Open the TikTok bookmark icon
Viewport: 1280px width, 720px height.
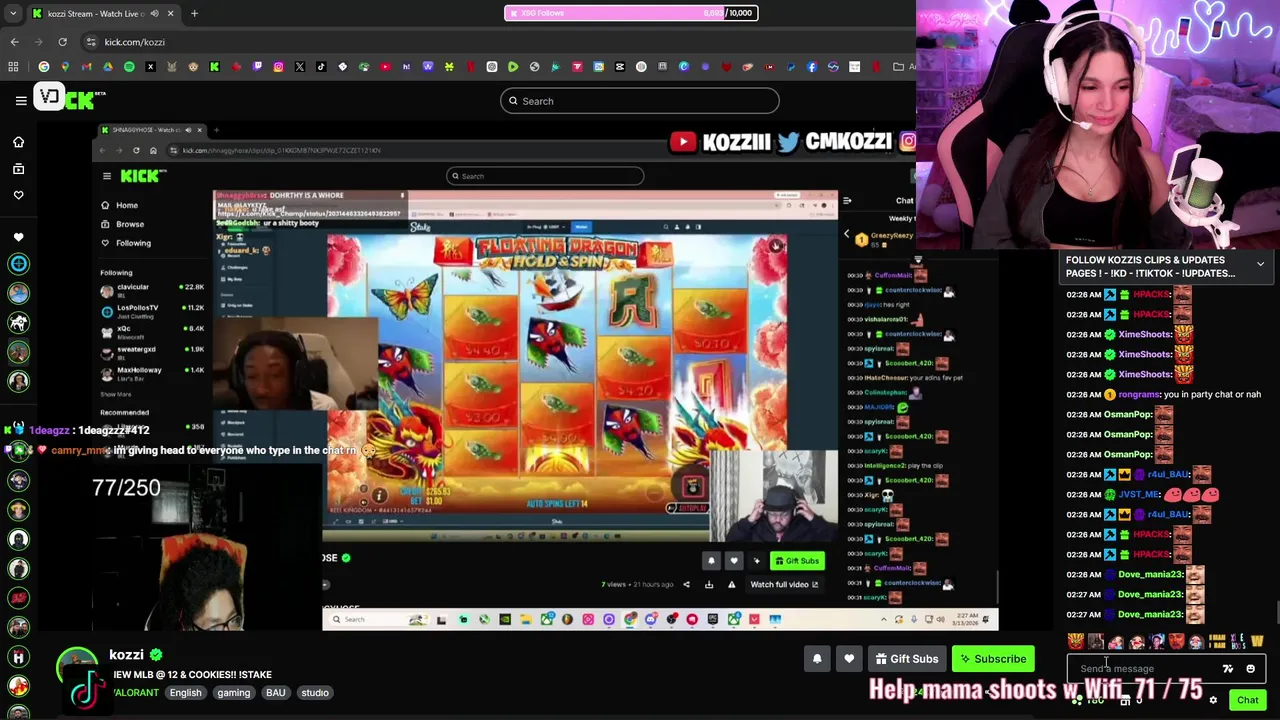(x=321, y=67)
